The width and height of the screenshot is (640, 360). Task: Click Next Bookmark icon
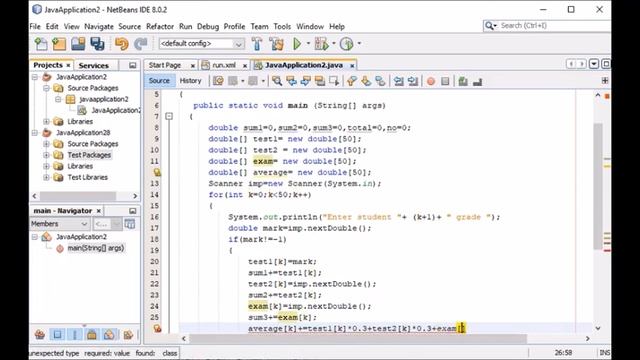[366, 81]
